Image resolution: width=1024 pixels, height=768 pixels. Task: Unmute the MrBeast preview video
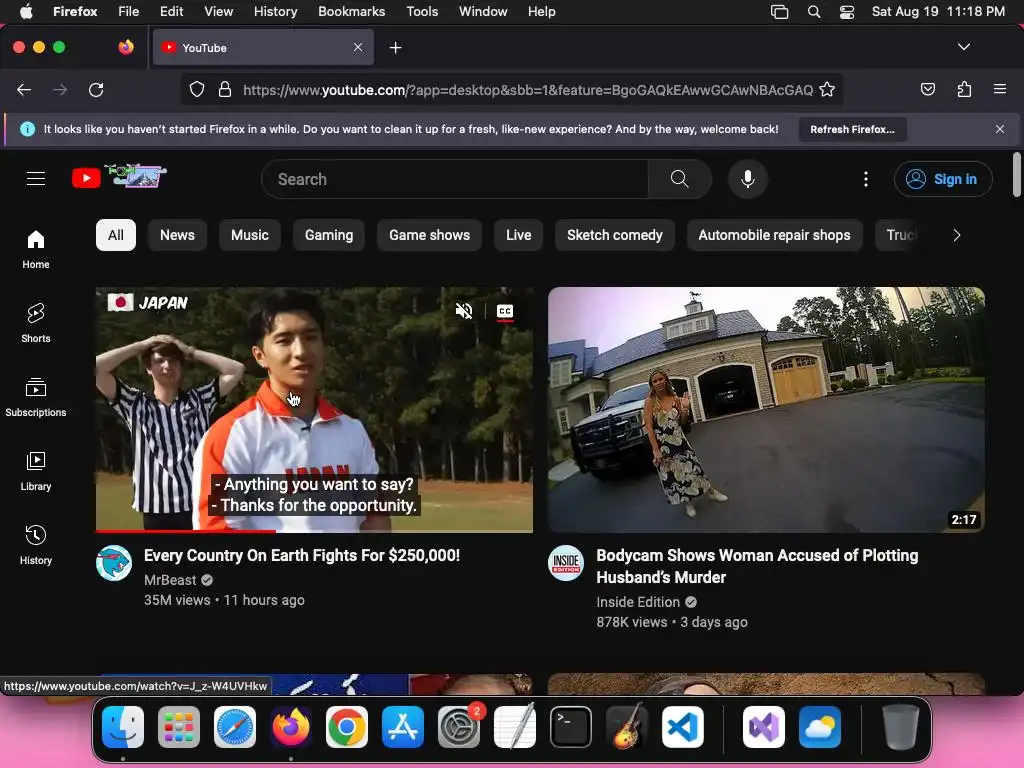click(464, 311)
